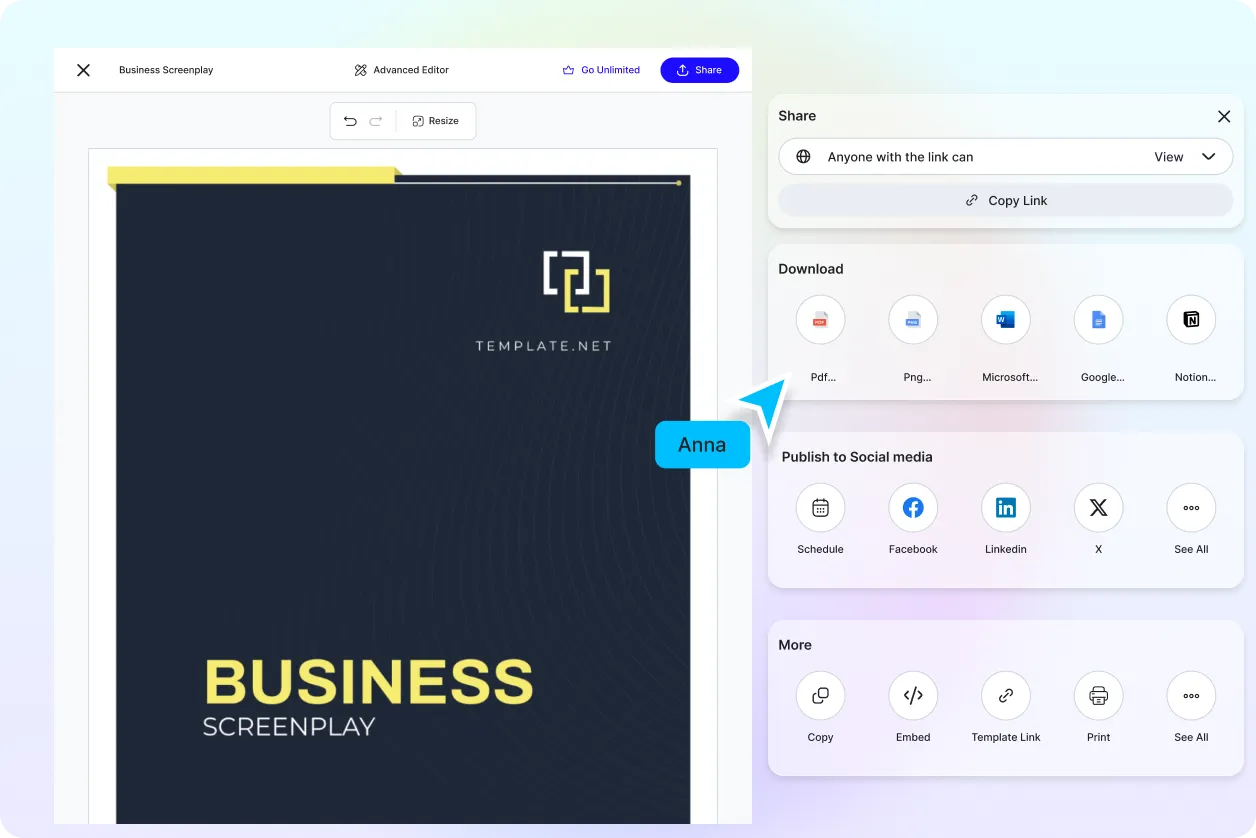Select the SCREENPLAY subtitle text

289,726
